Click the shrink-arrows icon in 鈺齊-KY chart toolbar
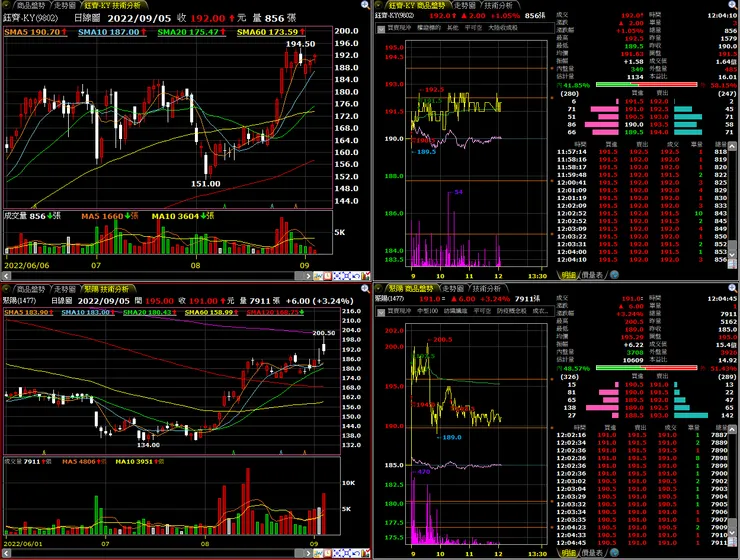Viewport: 740px width, 560px height. [346, 276]
